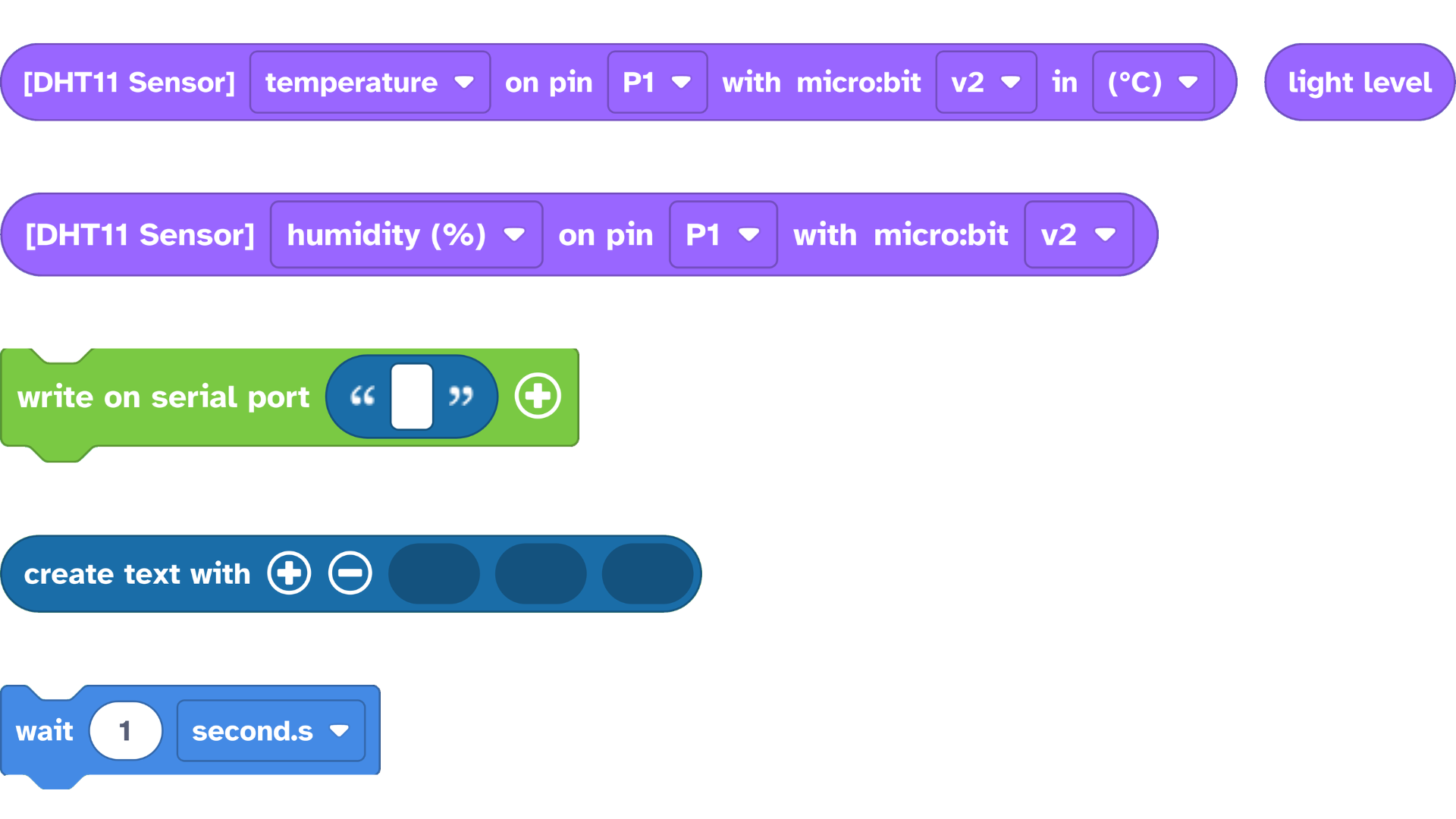Viewport: 1456px width, 819px height.
Task: Open the P1 pin dropdown on humidity block
Action: (x=723, y=234)
